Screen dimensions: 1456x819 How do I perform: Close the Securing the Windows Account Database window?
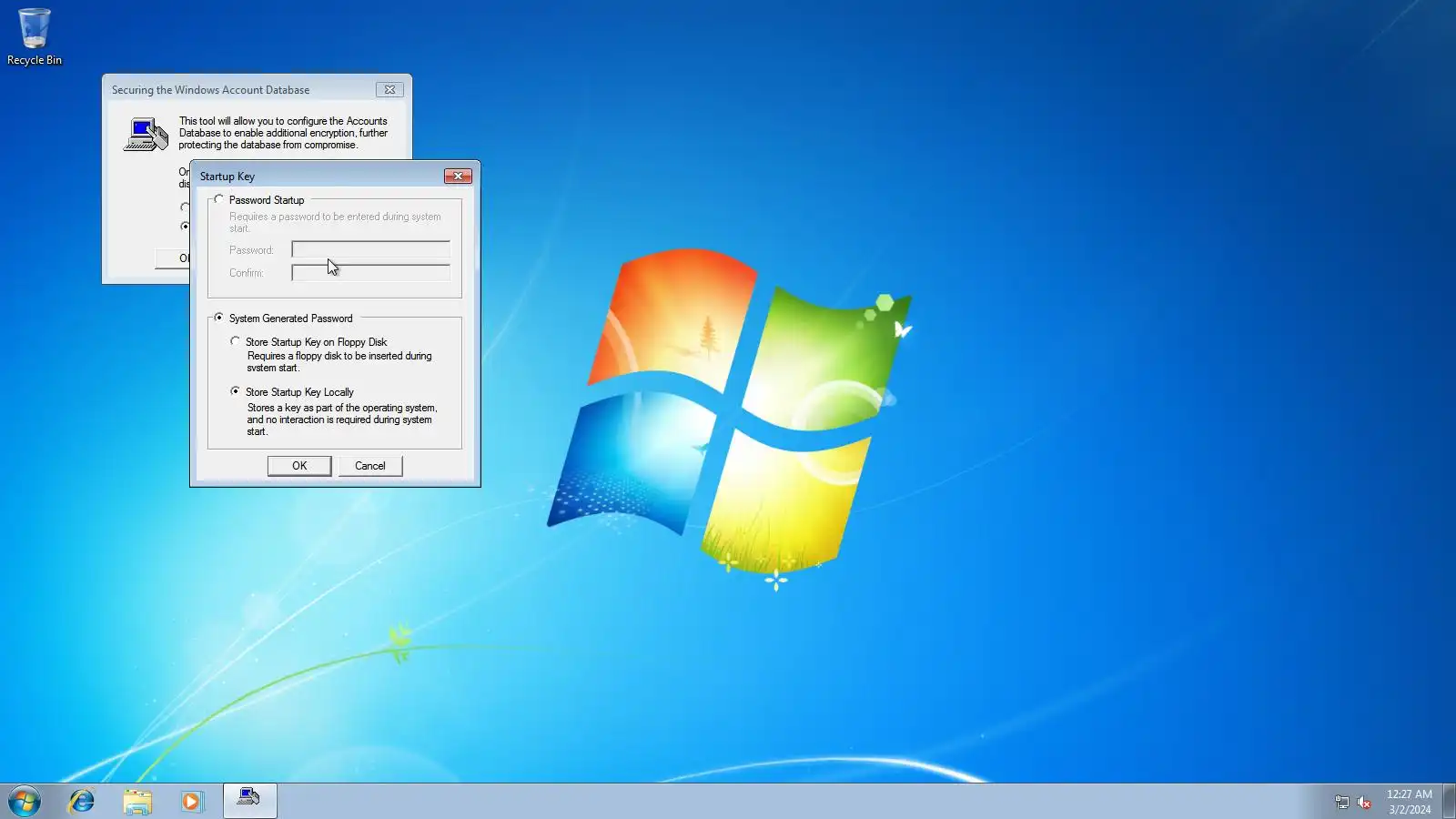coord(389,89)
